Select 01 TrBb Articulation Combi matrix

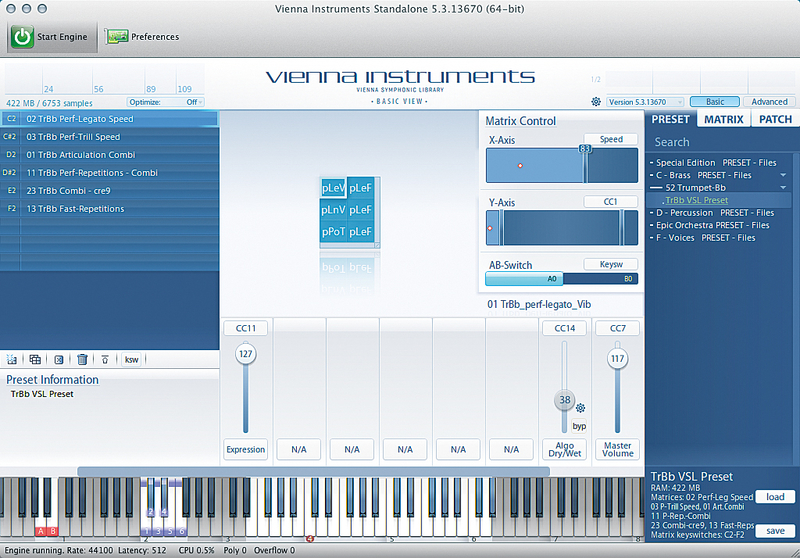point(109,155)
